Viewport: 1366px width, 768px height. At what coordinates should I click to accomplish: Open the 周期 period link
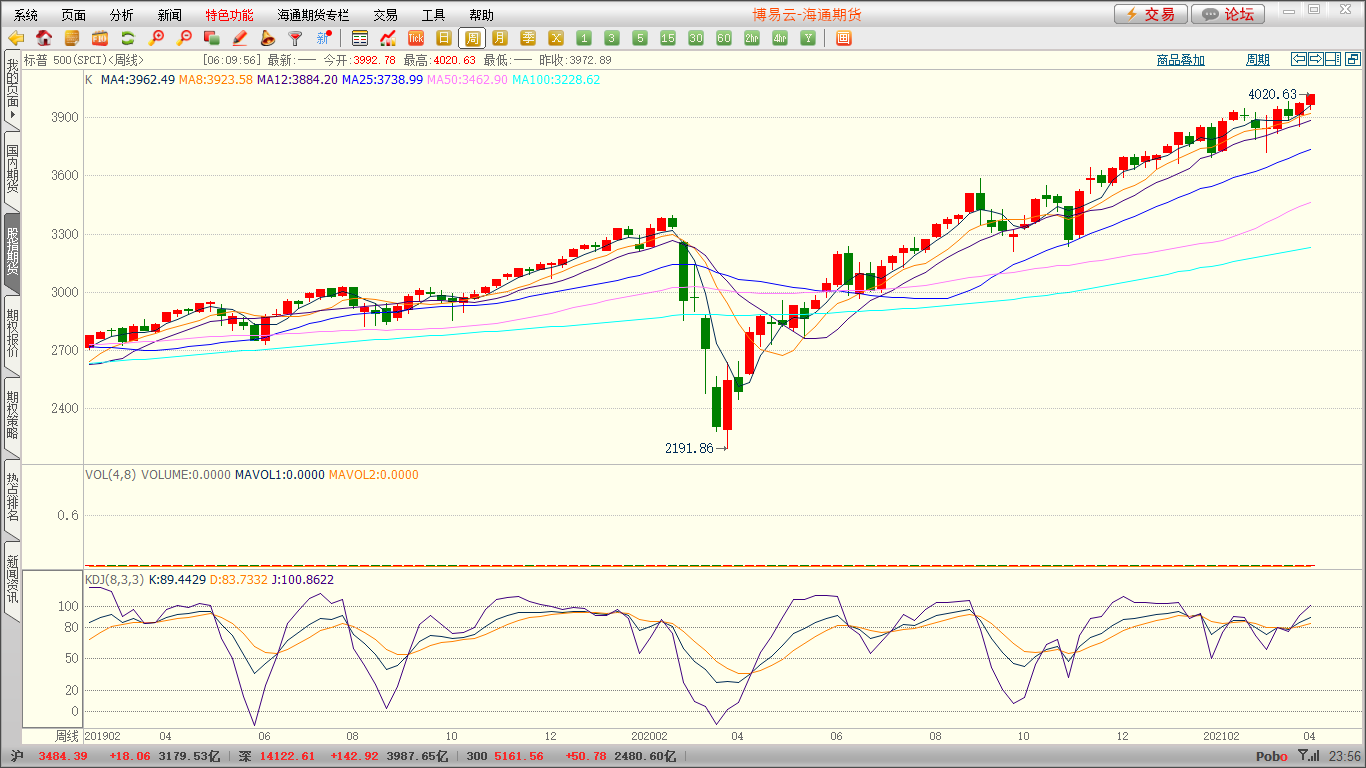click(1257, 60)
